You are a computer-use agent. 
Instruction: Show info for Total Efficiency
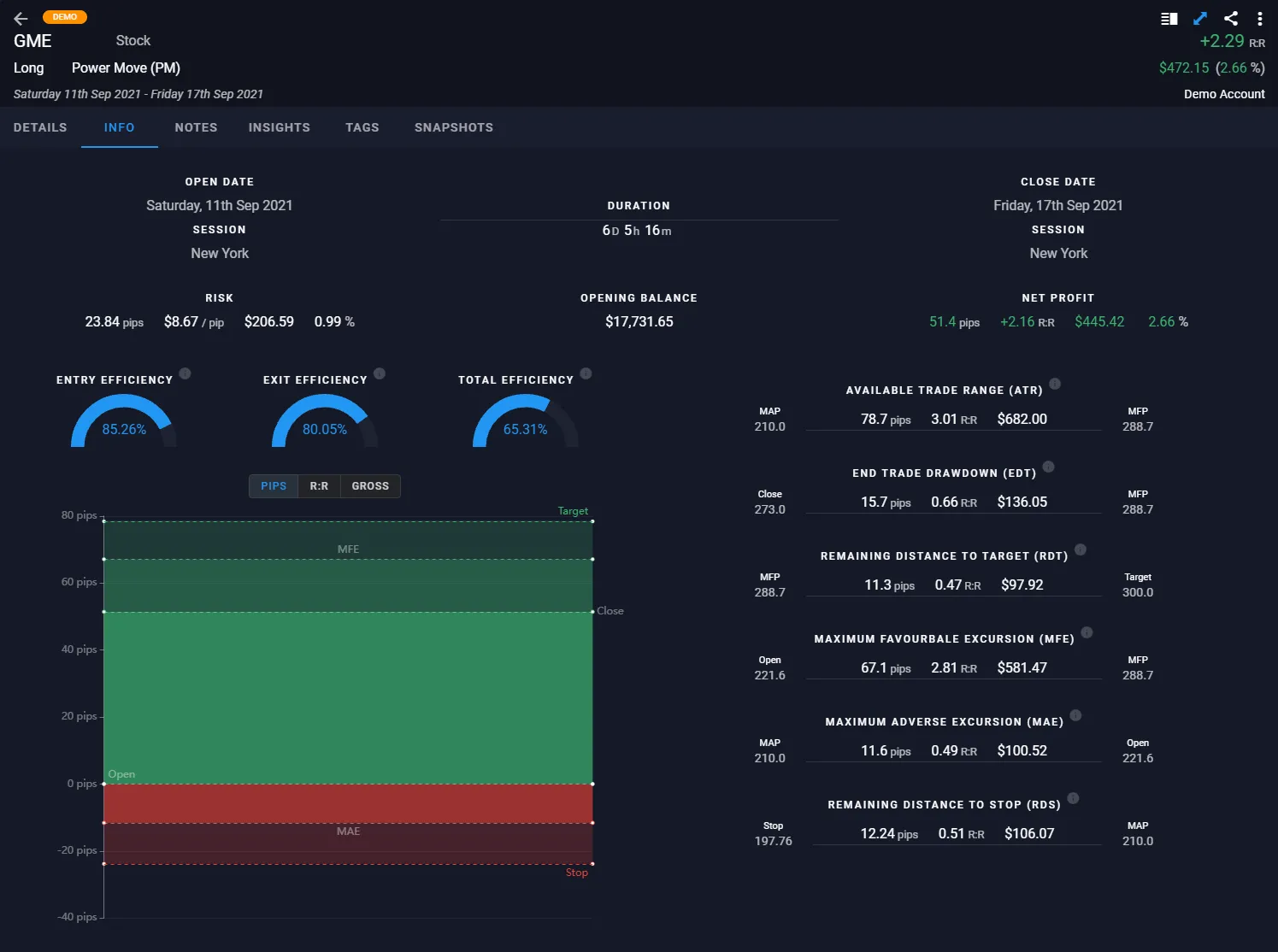(586, 373)
